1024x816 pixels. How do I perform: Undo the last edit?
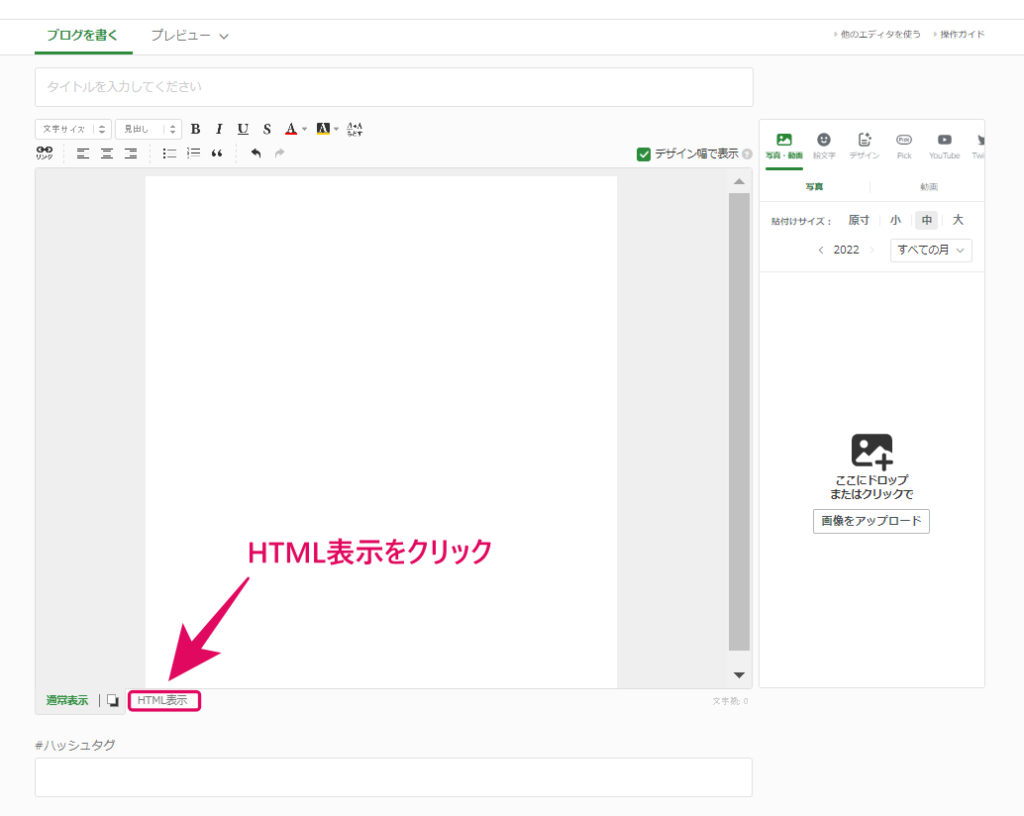(x=256, y=153)
